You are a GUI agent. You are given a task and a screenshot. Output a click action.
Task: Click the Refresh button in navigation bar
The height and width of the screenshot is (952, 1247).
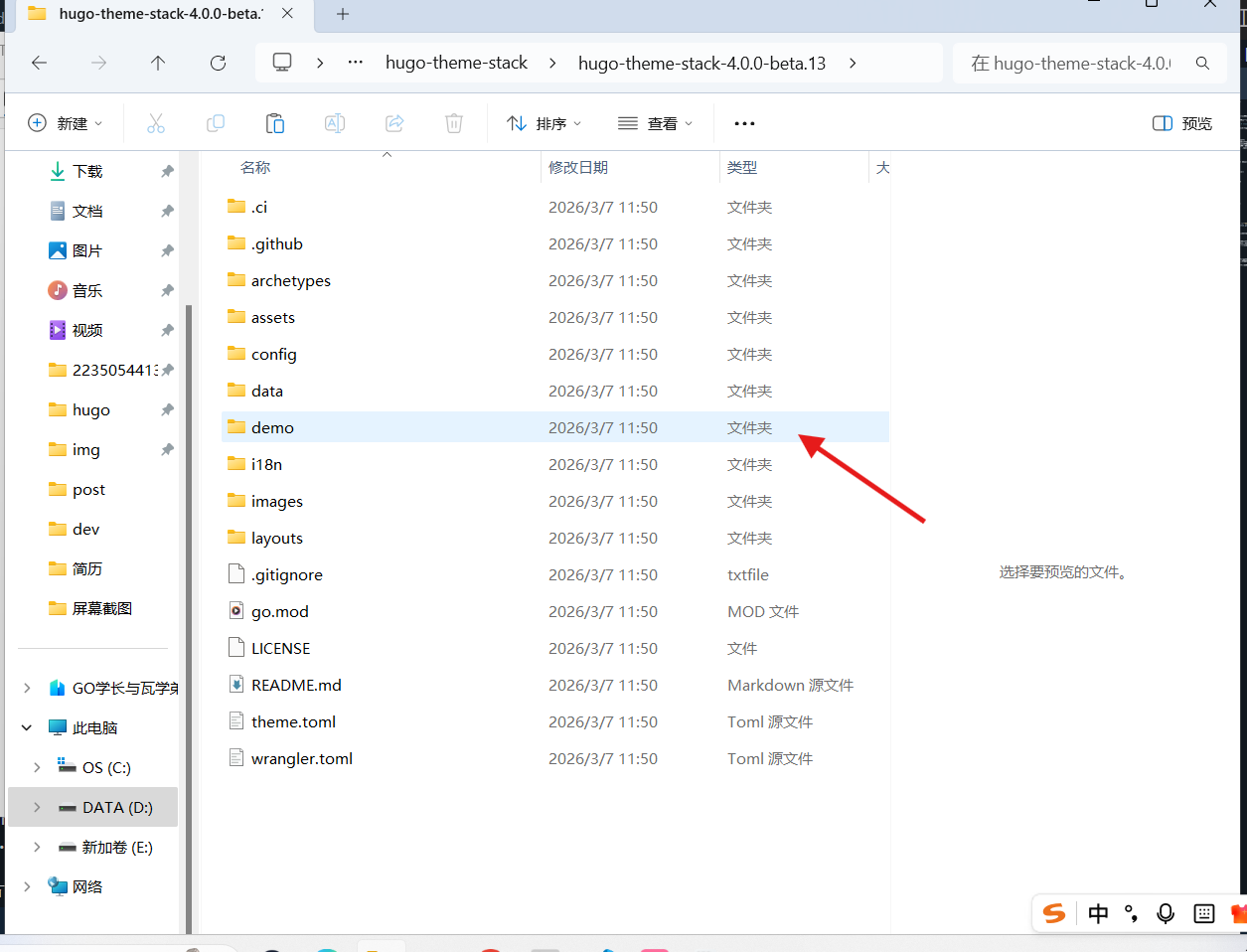point(219,63)
